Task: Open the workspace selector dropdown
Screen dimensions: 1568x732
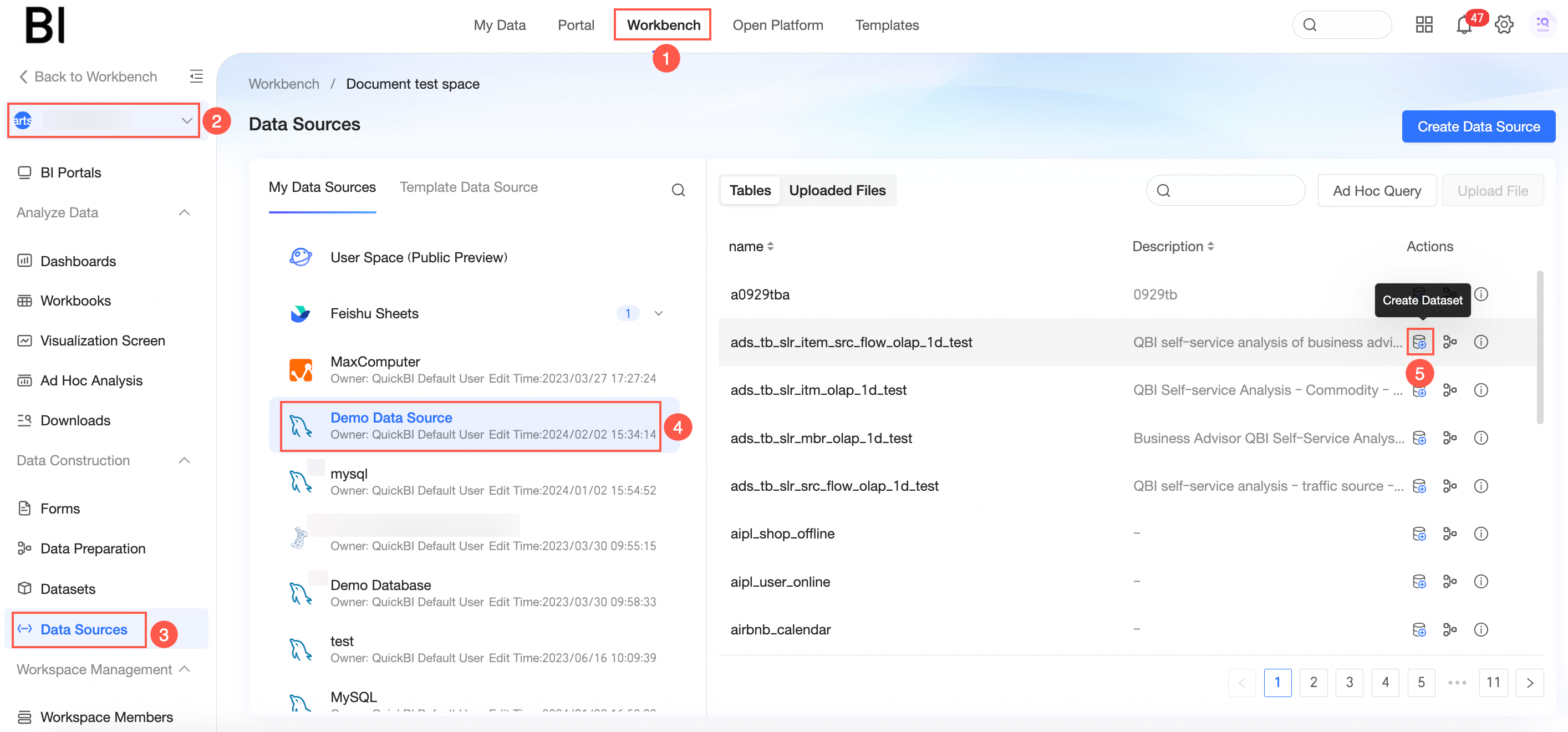Action: pos(104,120)
